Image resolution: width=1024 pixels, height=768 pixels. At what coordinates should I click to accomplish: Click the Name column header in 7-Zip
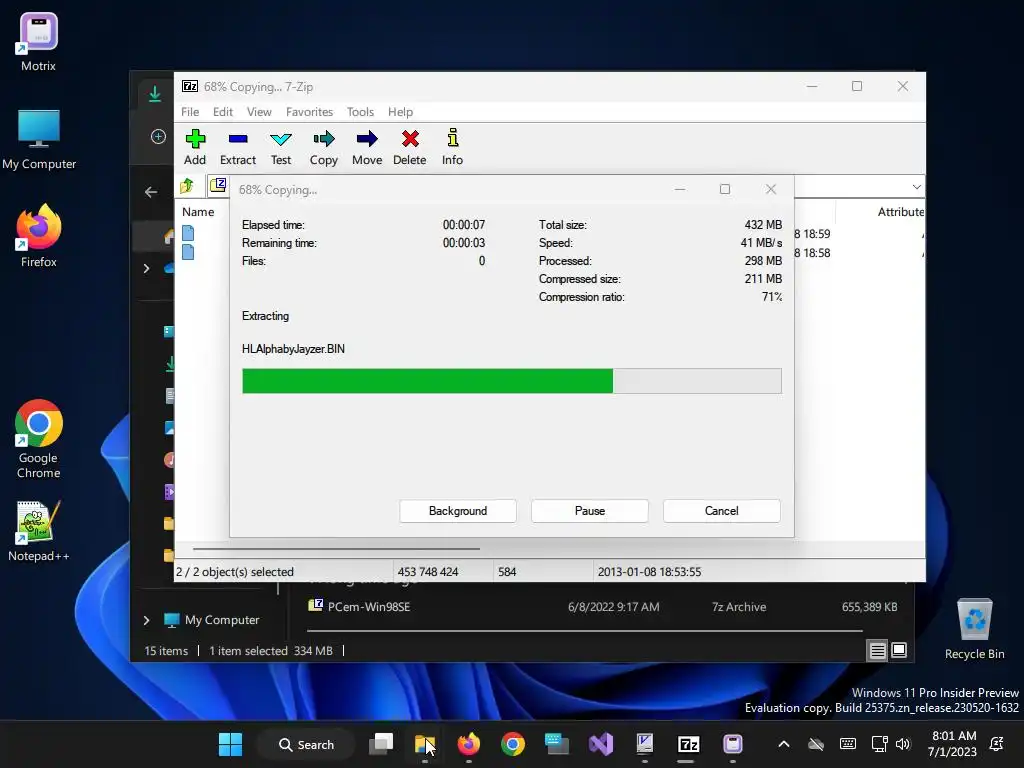[198, 212]
